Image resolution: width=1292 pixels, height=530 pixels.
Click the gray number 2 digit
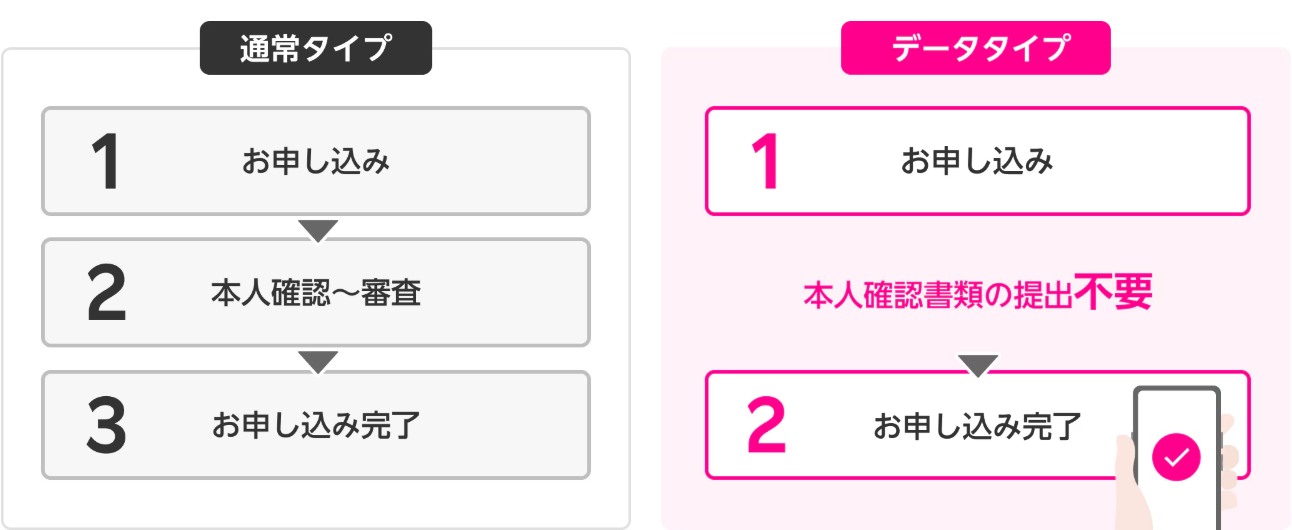point(107,294)
